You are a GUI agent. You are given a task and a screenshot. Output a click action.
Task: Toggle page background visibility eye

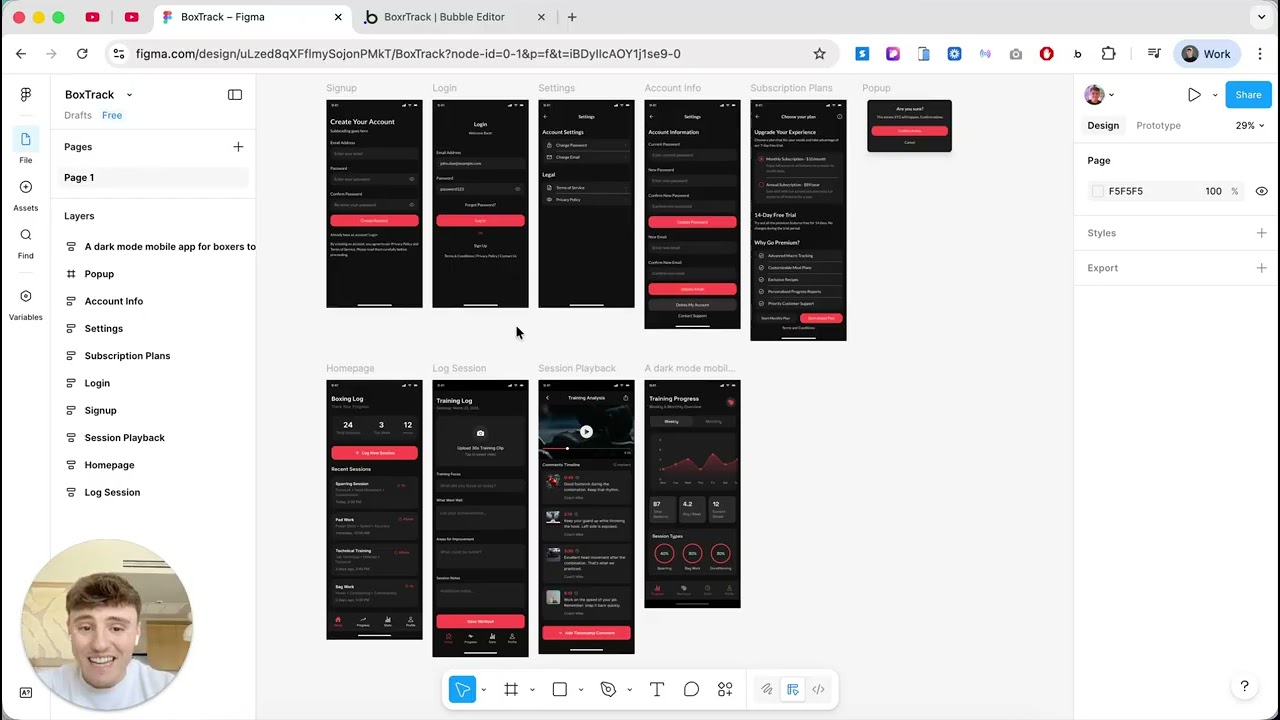[x=1261, y=191]
